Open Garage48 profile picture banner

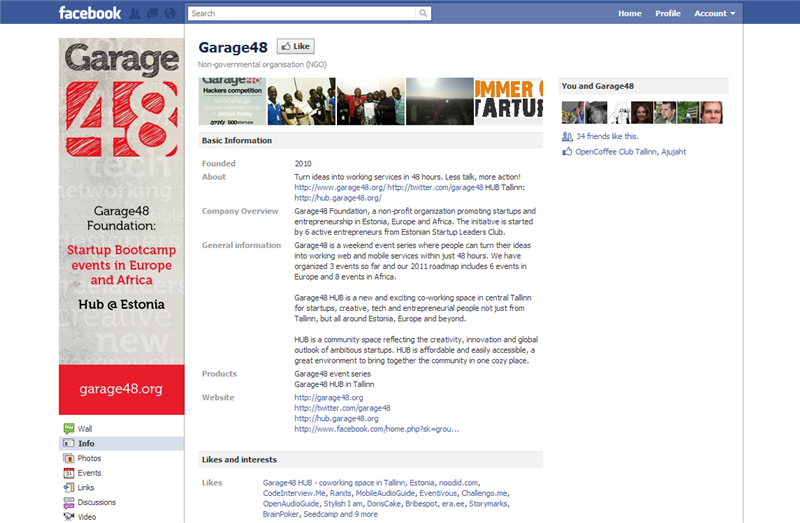click(x=121, y=226)
